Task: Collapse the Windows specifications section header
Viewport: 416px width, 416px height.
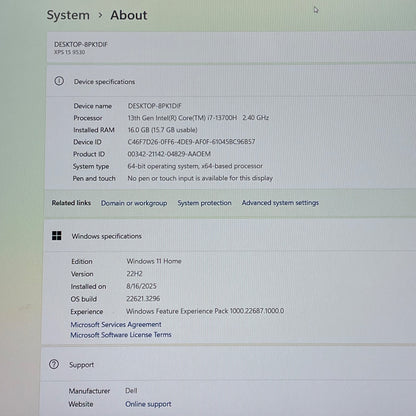Action: (x=230, y=236)
